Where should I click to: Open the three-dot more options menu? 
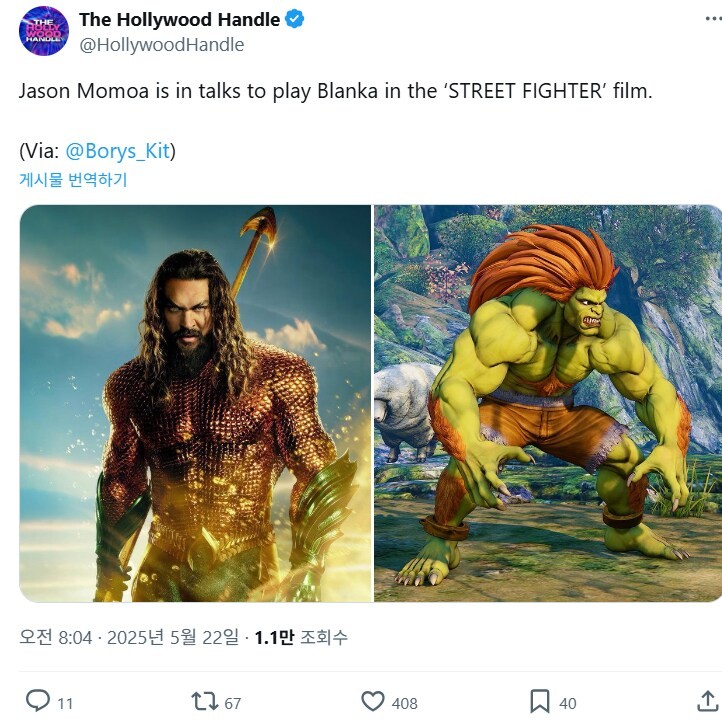[713, 19]
